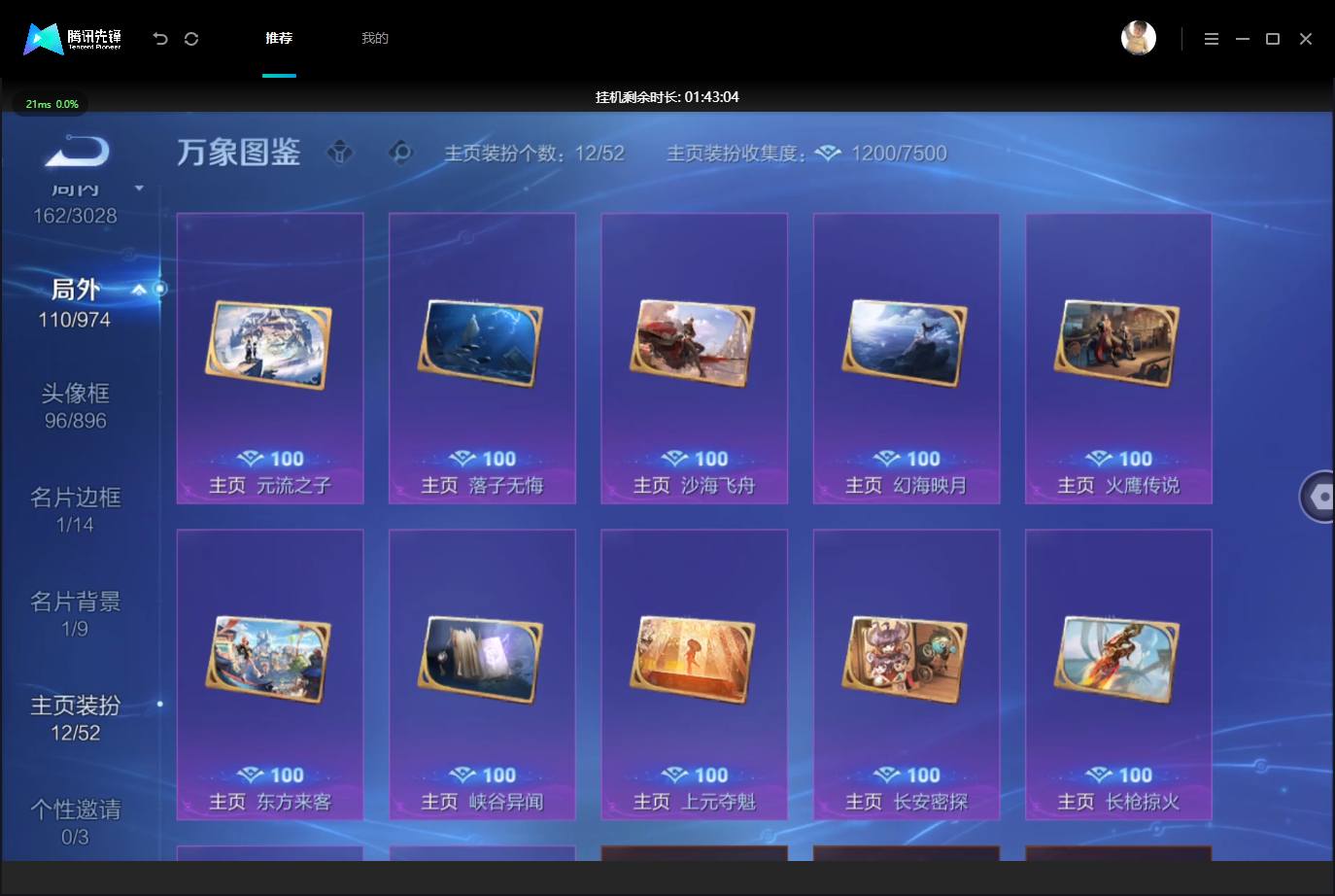The width and height of the screenshot is (1335, 896).
Task: Switch to the 我的 tab
Action: [x=375, y=38]
